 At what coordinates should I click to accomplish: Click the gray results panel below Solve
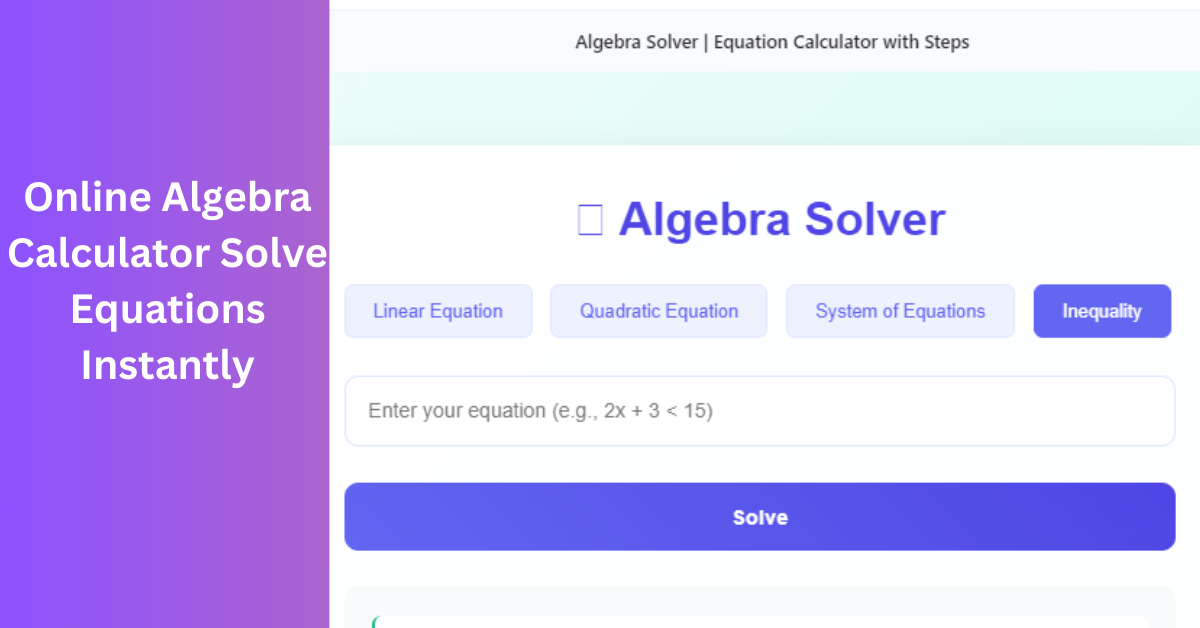coord(759,600)
